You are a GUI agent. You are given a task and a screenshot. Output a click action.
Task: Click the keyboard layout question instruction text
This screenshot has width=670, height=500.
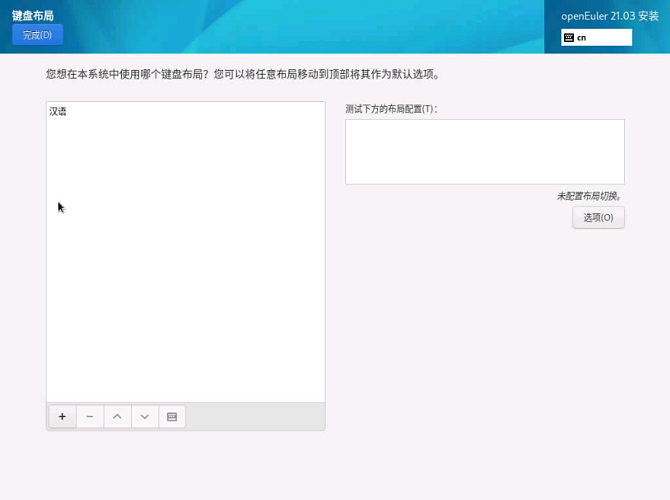(242, 75)
